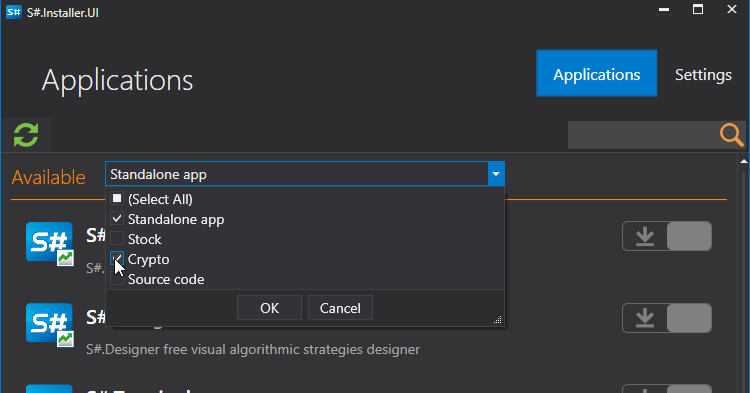Click the Applications page title
Screen dimensions: 750x393
click(117, 80)
